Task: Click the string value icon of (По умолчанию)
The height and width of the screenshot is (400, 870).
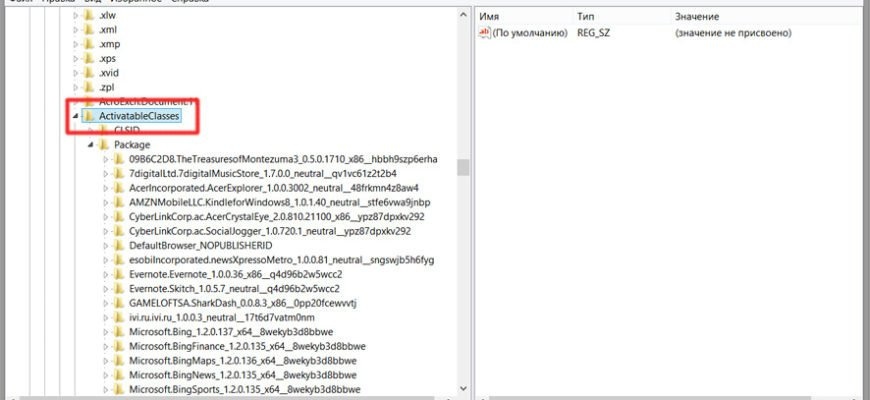Action: pyautogui.click(x=484, y=33)
